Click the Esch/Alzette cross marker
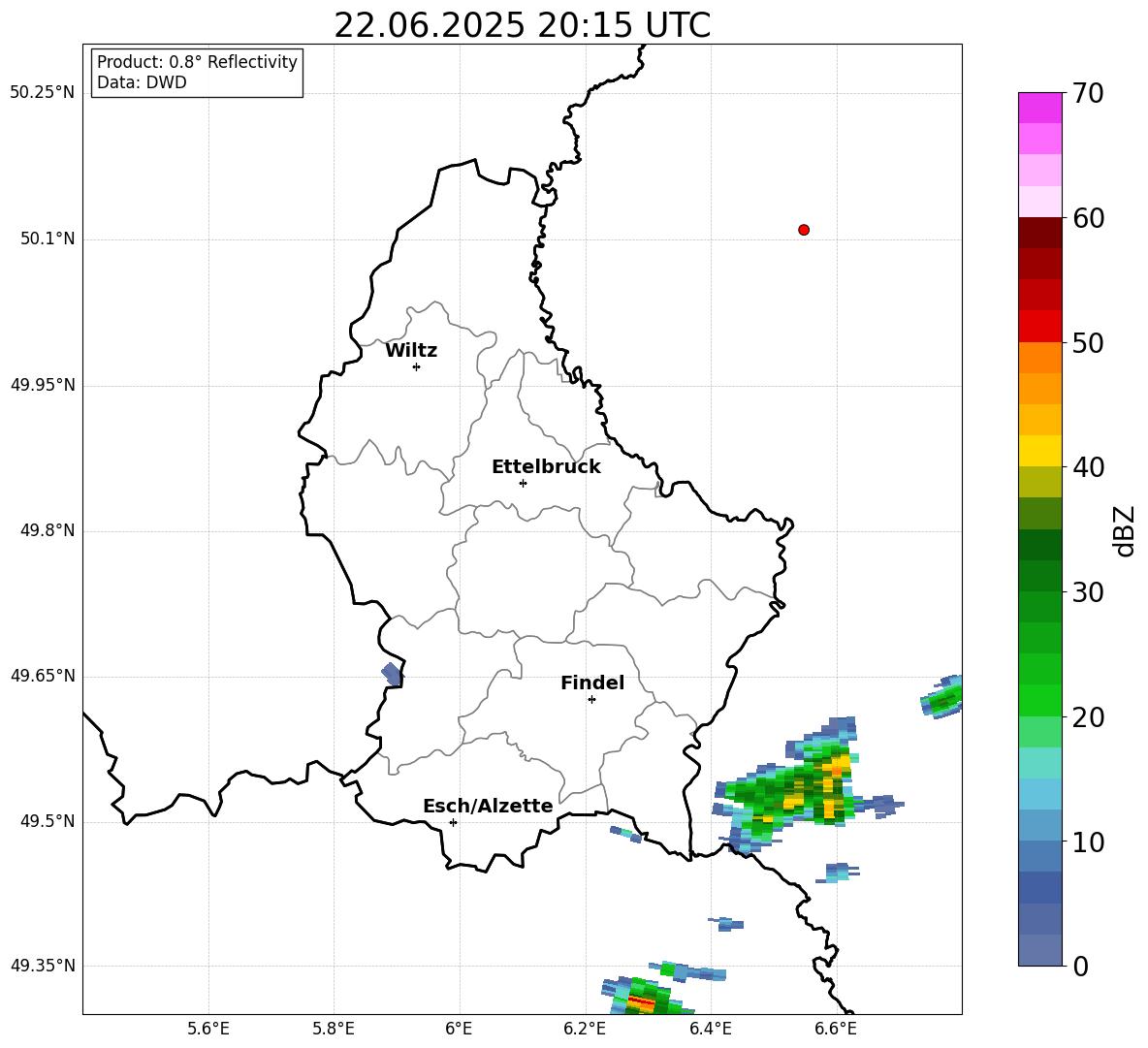This screenshot has width=1148, height=1048. pos(453,822)
